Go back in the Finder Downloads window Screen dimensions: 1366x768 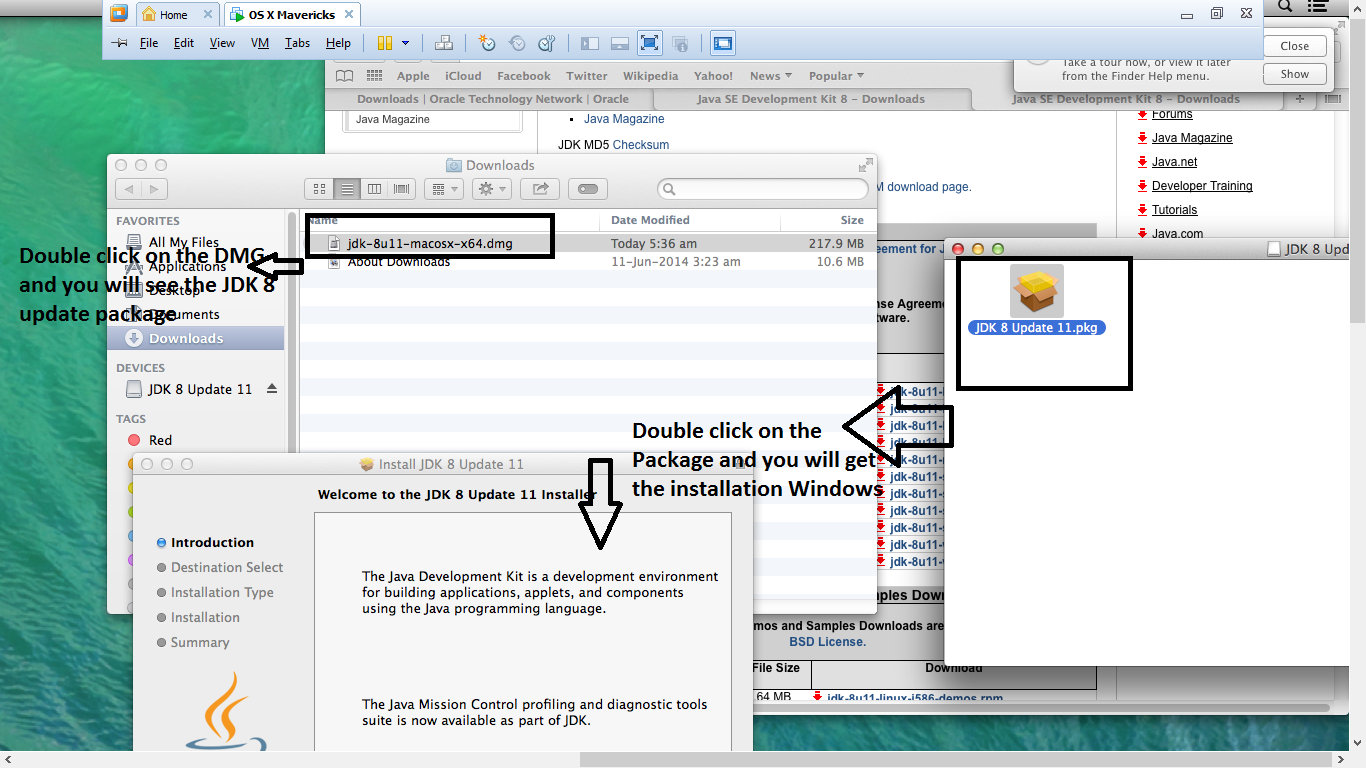click(x=129, y=188)
